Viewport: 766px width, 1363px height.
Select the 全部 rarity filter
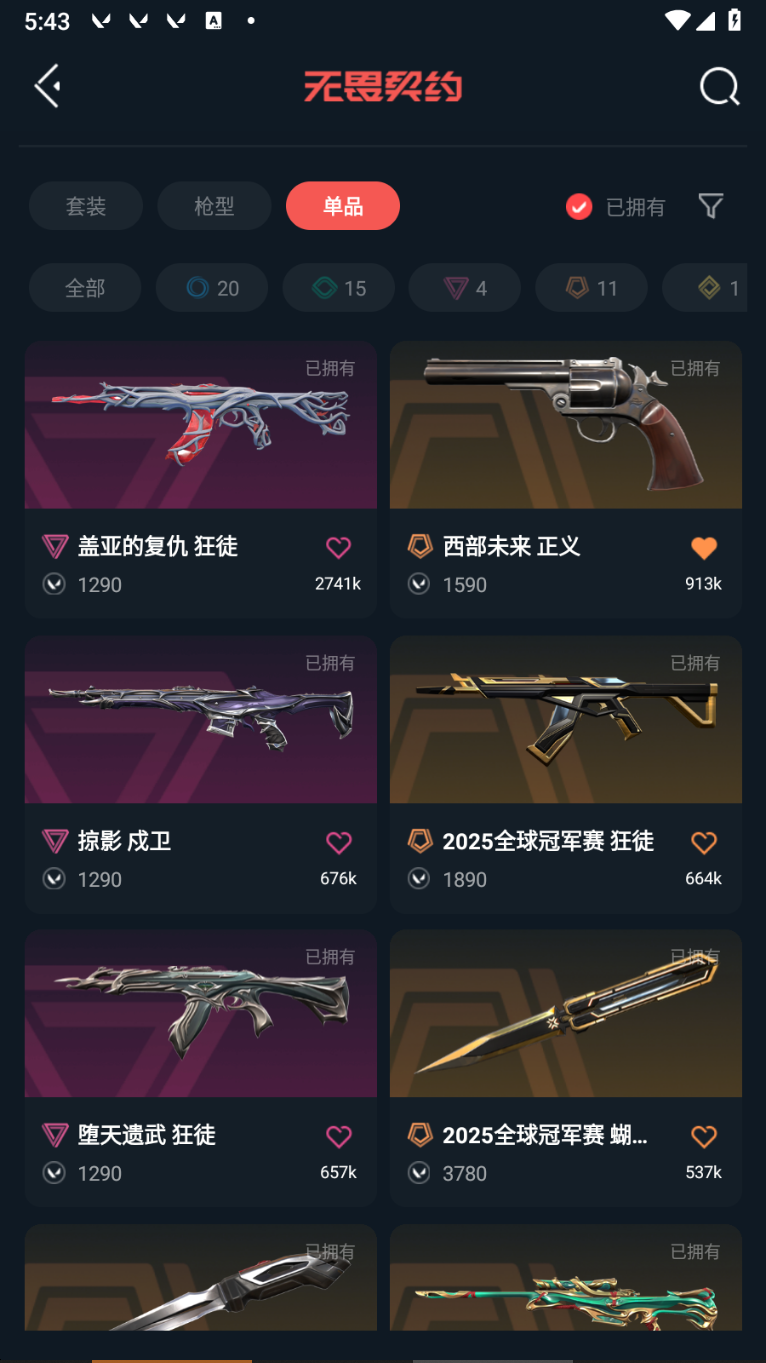click(85, 288)
